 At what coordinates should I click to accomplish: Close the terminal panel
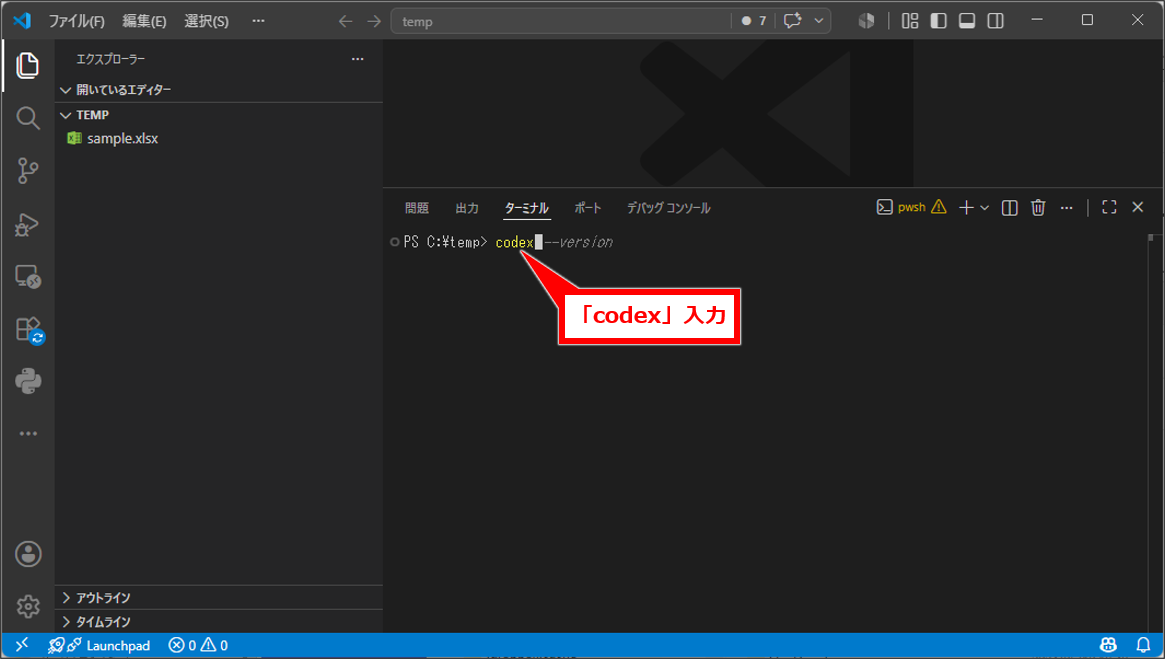[x=1138, y=207]
